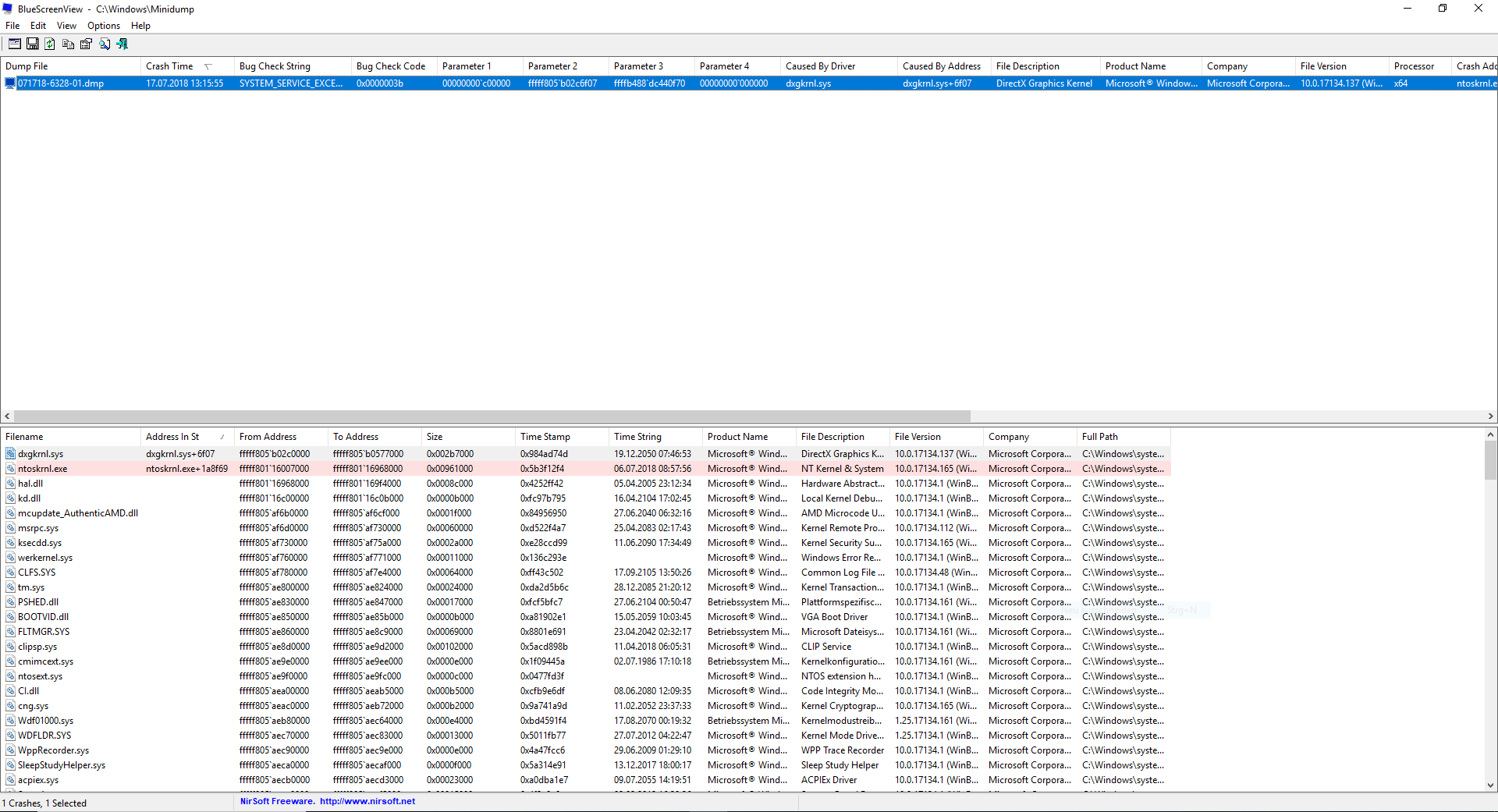
Task: Click the file icon beside Wdf01000.sys
Action: [x=11, y=721]
